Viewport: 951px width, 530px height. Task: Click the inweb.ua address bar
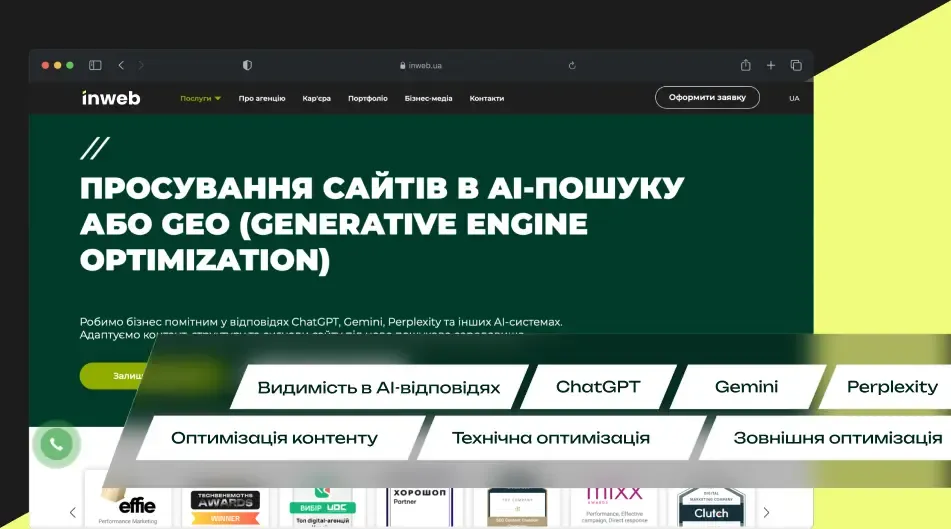pyautogui.click(x=421, y=65)
